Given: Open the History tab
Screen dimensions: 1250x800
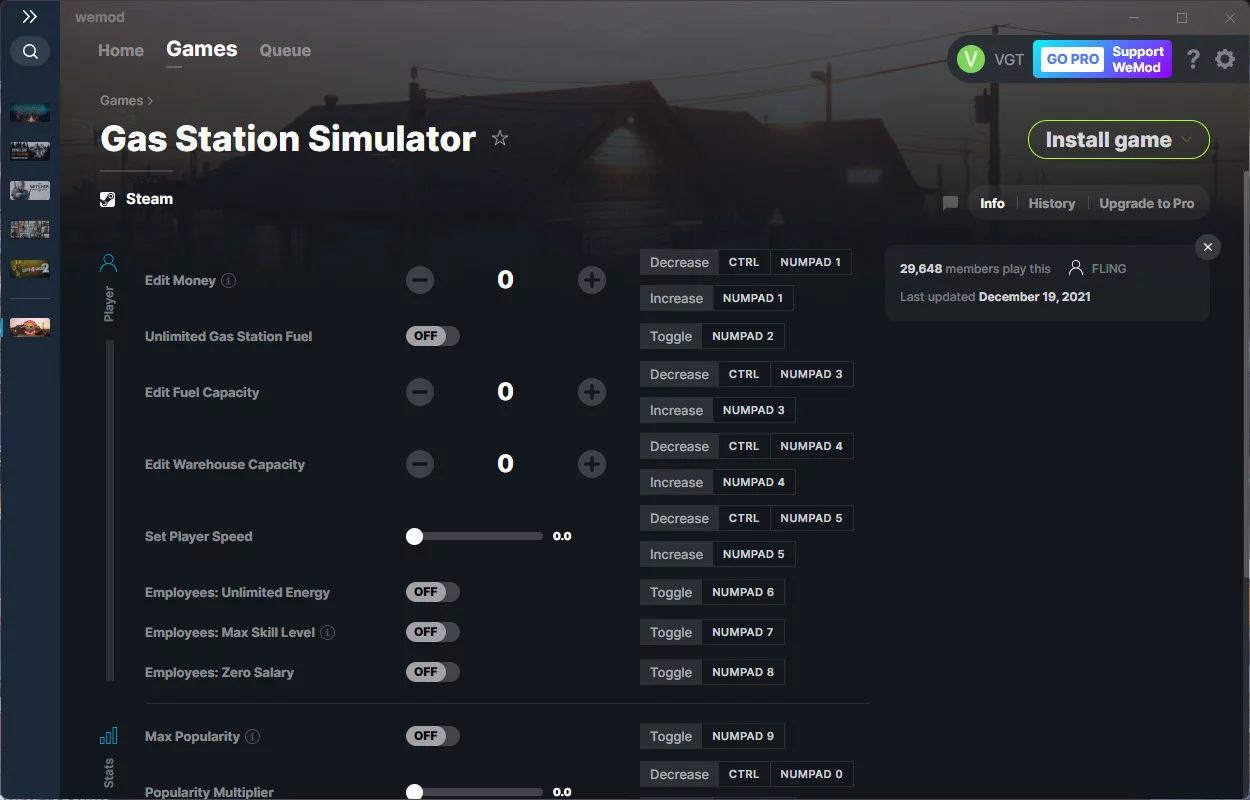Looking at the screenshot, I should pyautogui.click(x=1052, y=203).
